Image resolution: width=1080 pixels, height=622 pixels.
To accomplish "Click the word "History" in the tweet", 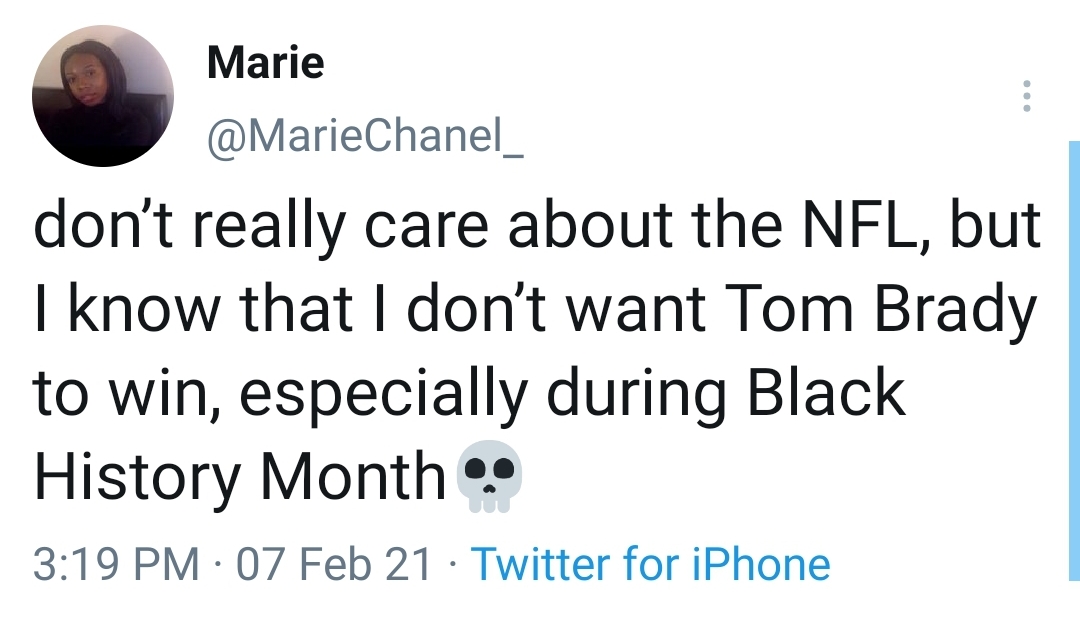I will tap(138, 477).
